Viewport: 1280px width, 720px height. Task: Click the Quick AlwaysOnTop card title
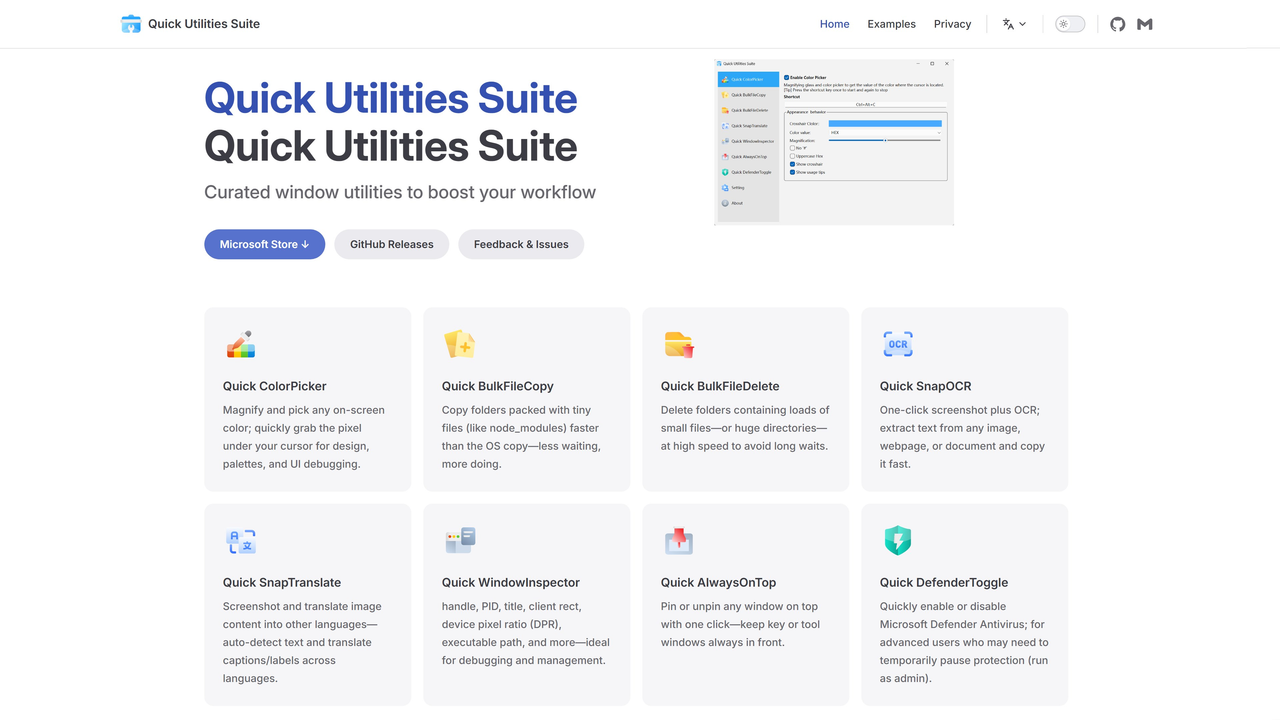point(718,582)
